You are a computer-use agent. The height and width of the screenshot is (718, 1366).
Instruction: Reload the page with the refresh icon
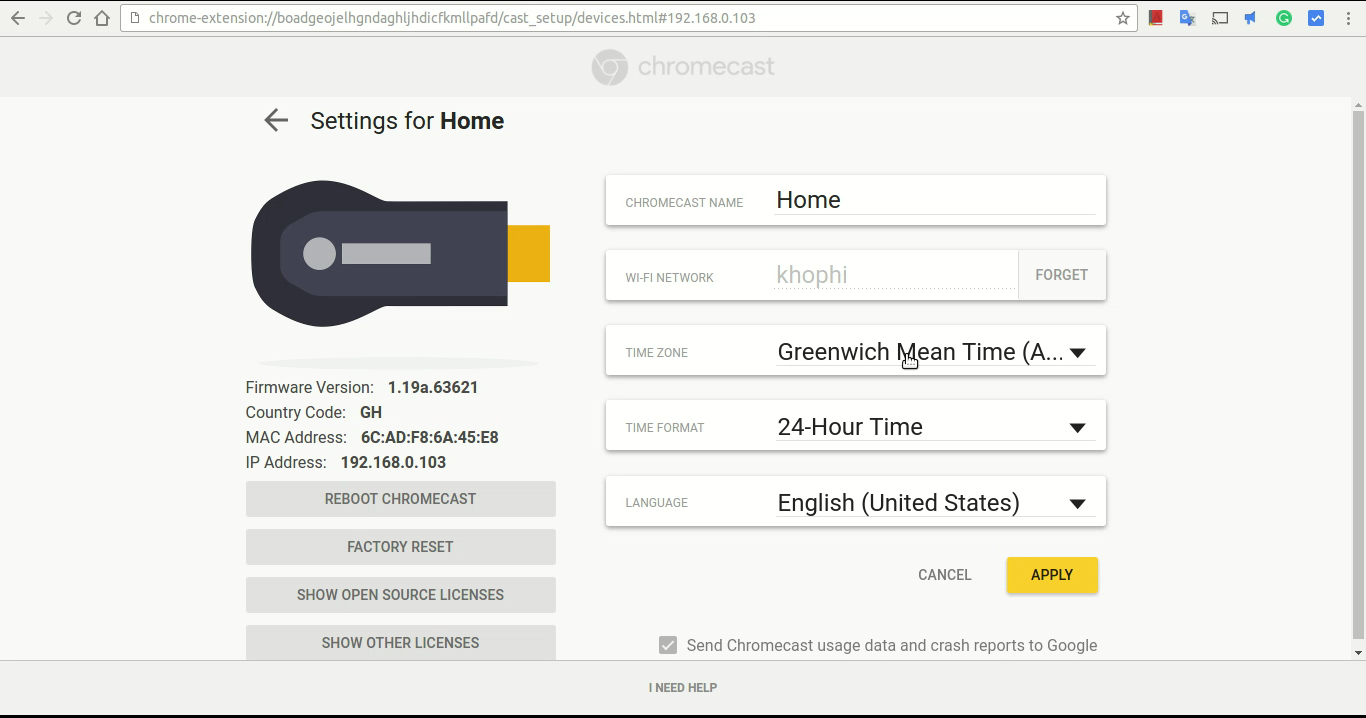tap(74, 18)
